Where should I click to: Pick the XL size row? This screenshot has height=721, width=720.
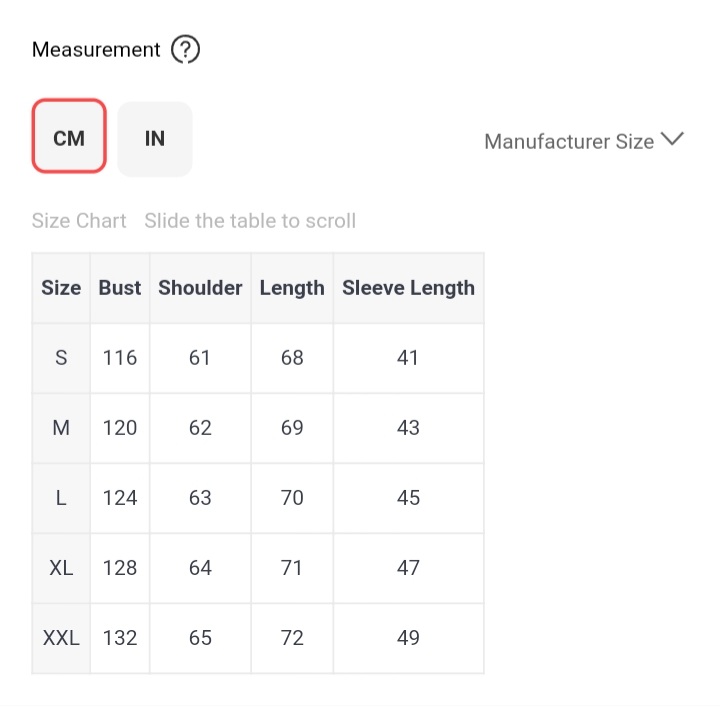tap(61, 568)
